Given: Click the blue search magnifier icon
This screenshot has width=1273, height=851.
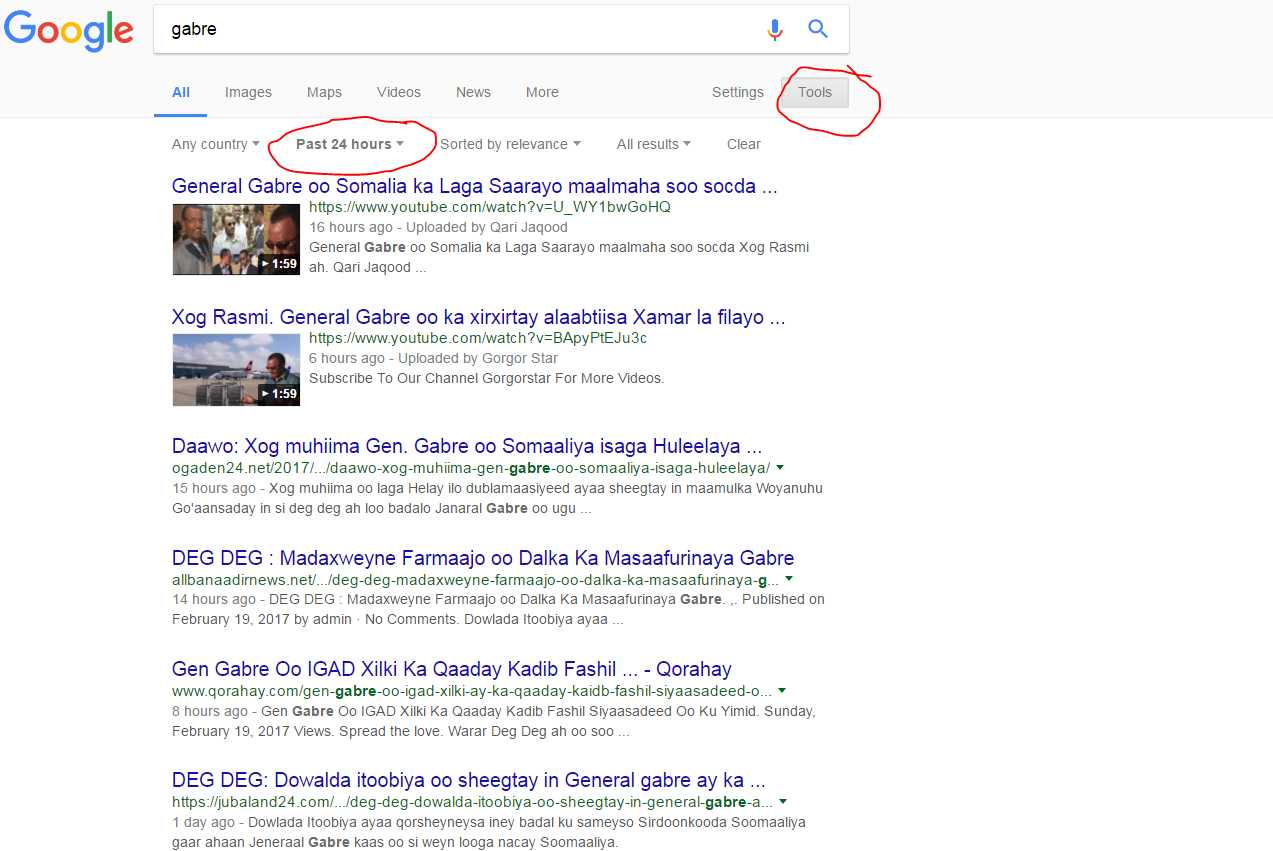Looking at the screenshot, I should tap(818, 29).
